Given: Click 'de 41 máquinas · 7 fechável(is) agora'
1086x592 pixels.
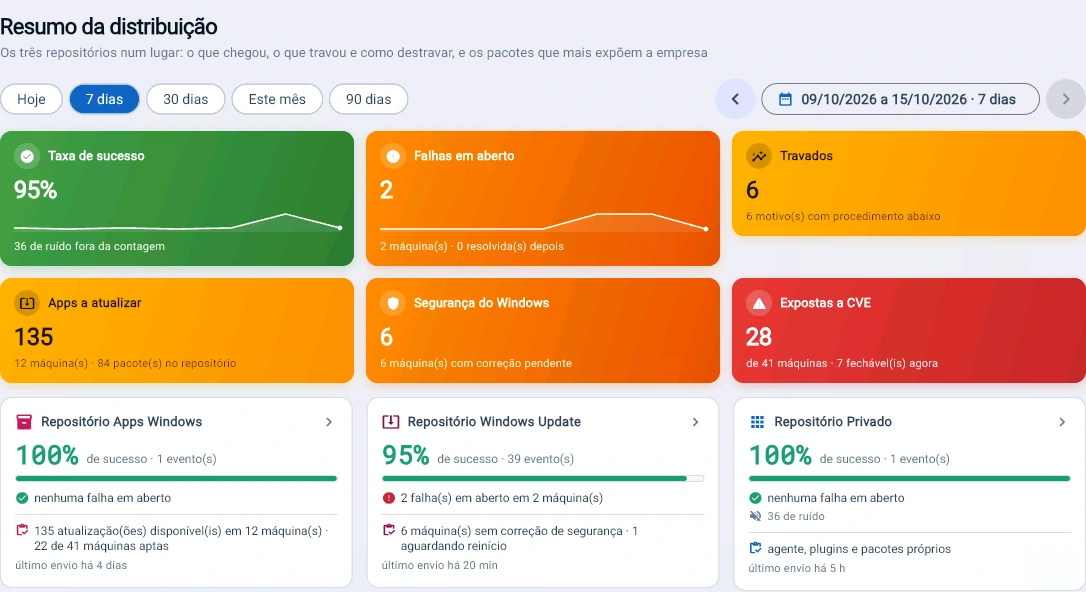Looking at the screenshot, I should [x=842, y=363].
